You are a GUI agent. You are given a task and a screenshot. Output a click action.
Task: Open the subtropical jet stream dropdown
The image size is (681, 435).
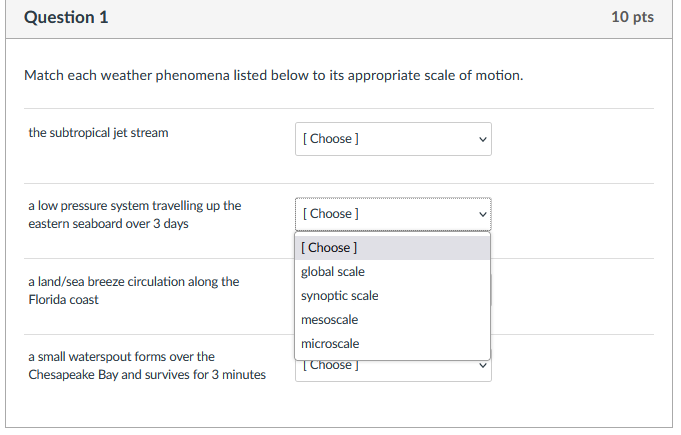click(x=392, y=139)
